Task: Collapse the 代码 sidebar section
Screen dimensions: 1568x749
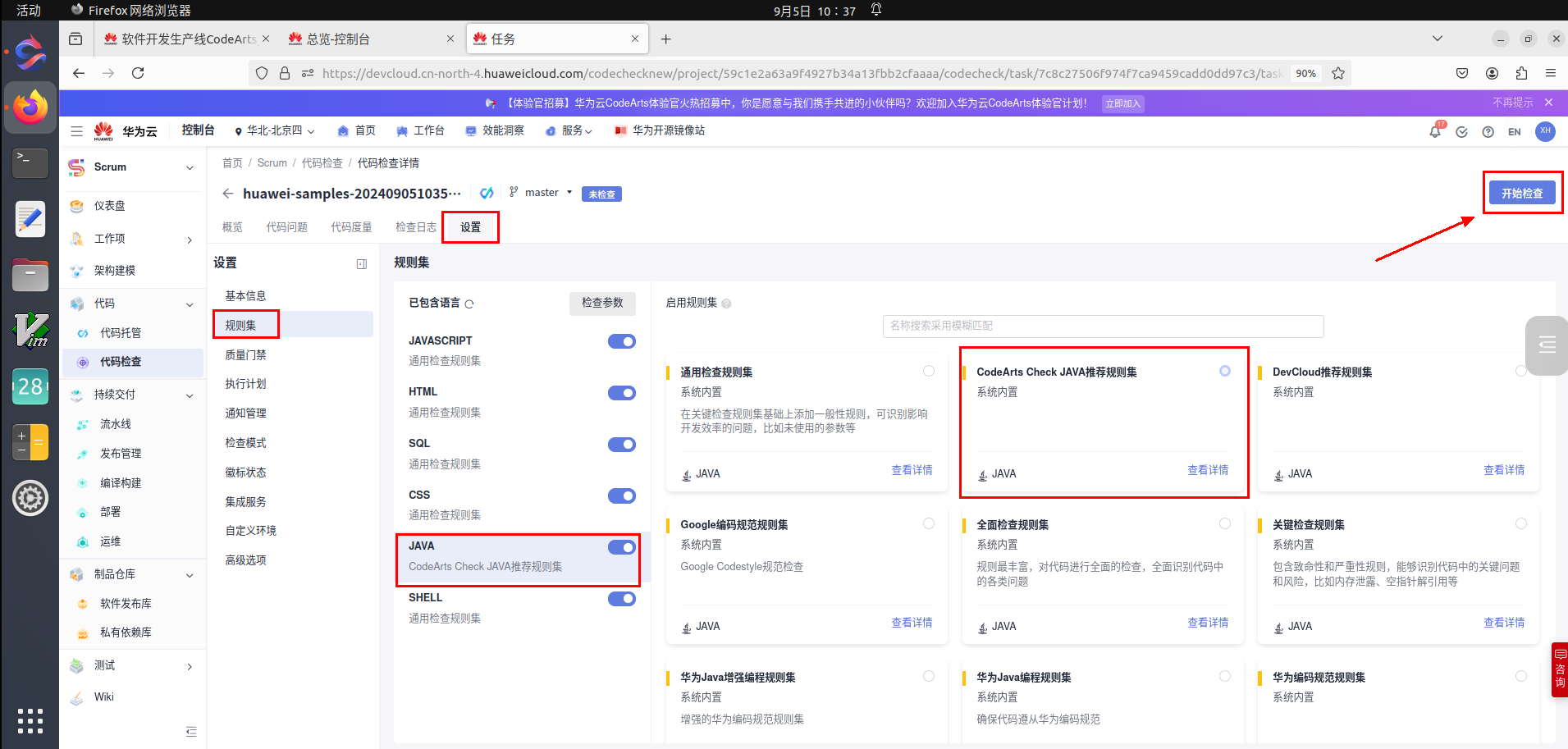Action: point(190,304)
